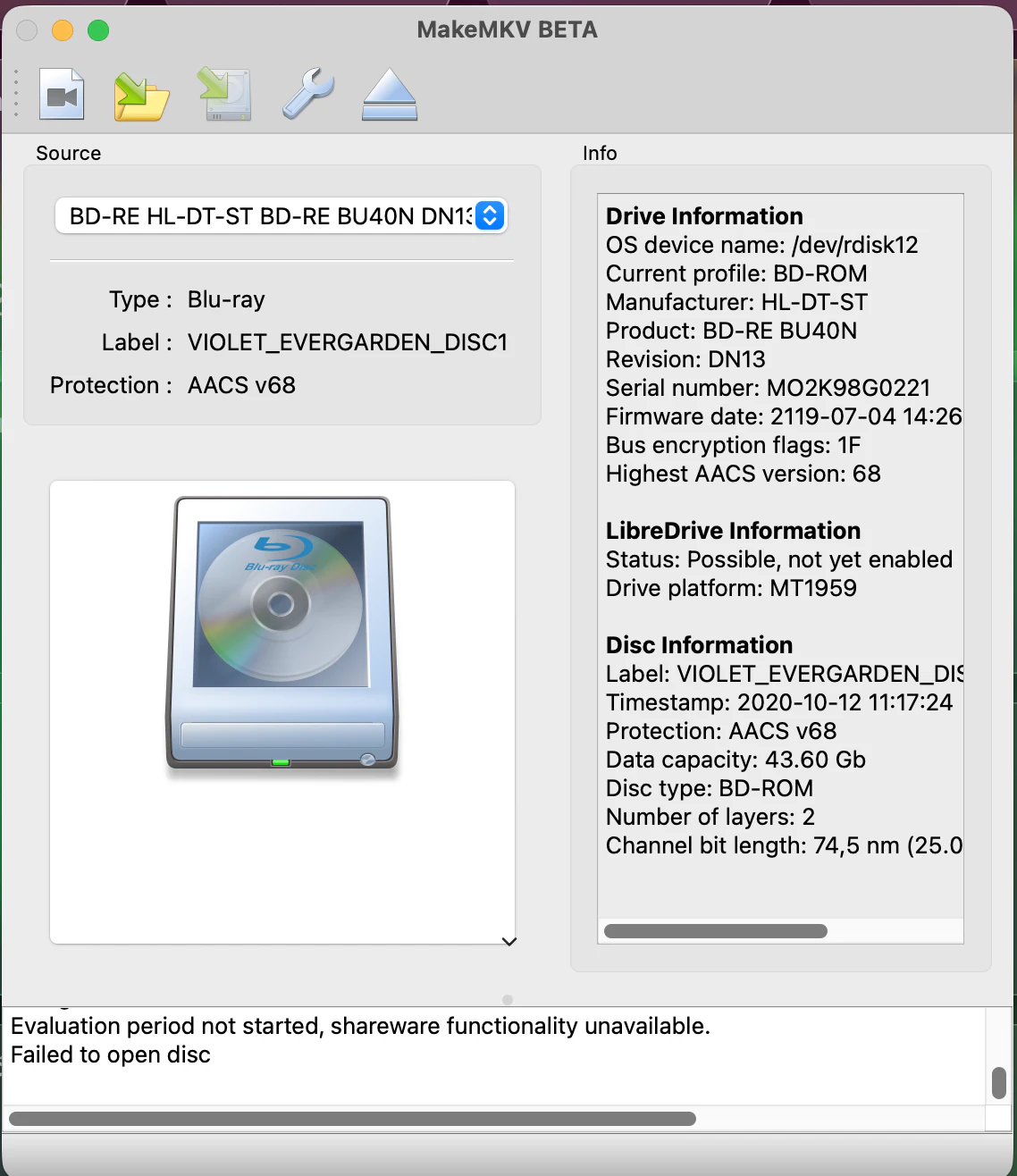The height and width of the screenshot is (1176, 1017).
Task: Click 'Firmware date: 2119-07-04' line
Action: (784, 416)
